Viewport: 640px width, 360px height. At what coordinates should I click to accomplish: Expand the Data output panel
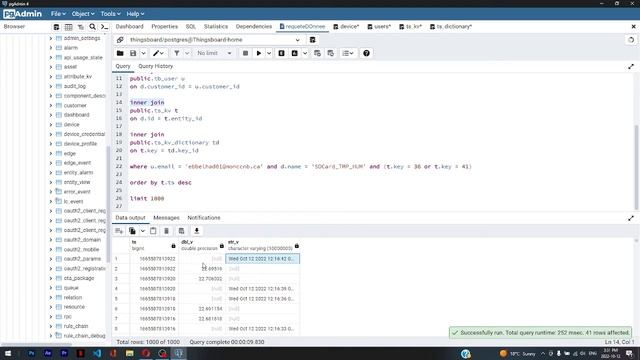pyautogui.click(x=631, y=218)
